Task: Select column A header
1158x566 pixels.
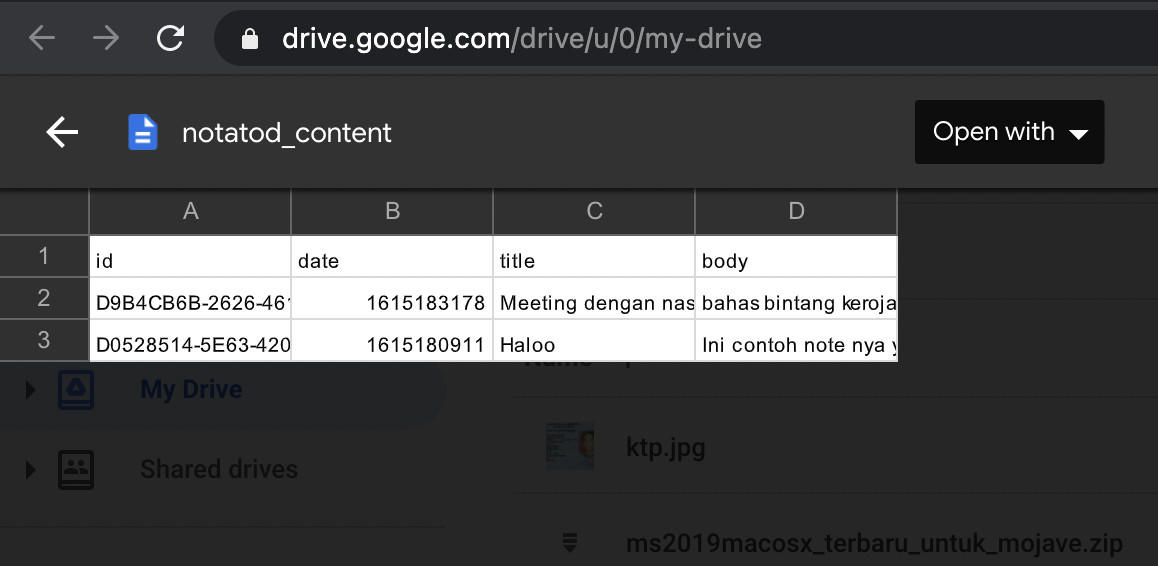Action: click(190, 211)
